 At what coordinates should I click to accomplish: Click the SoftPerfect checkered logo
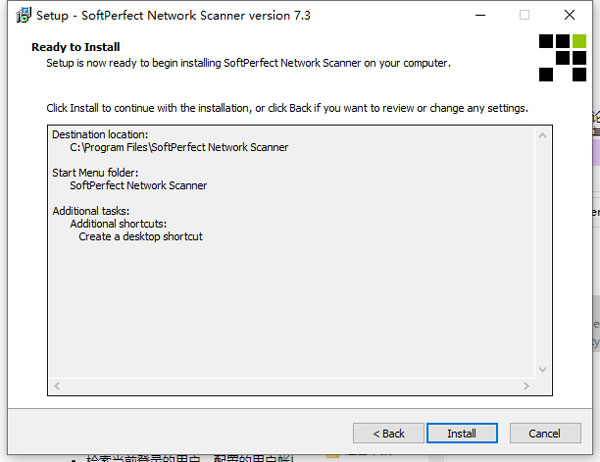coord(563,57)
